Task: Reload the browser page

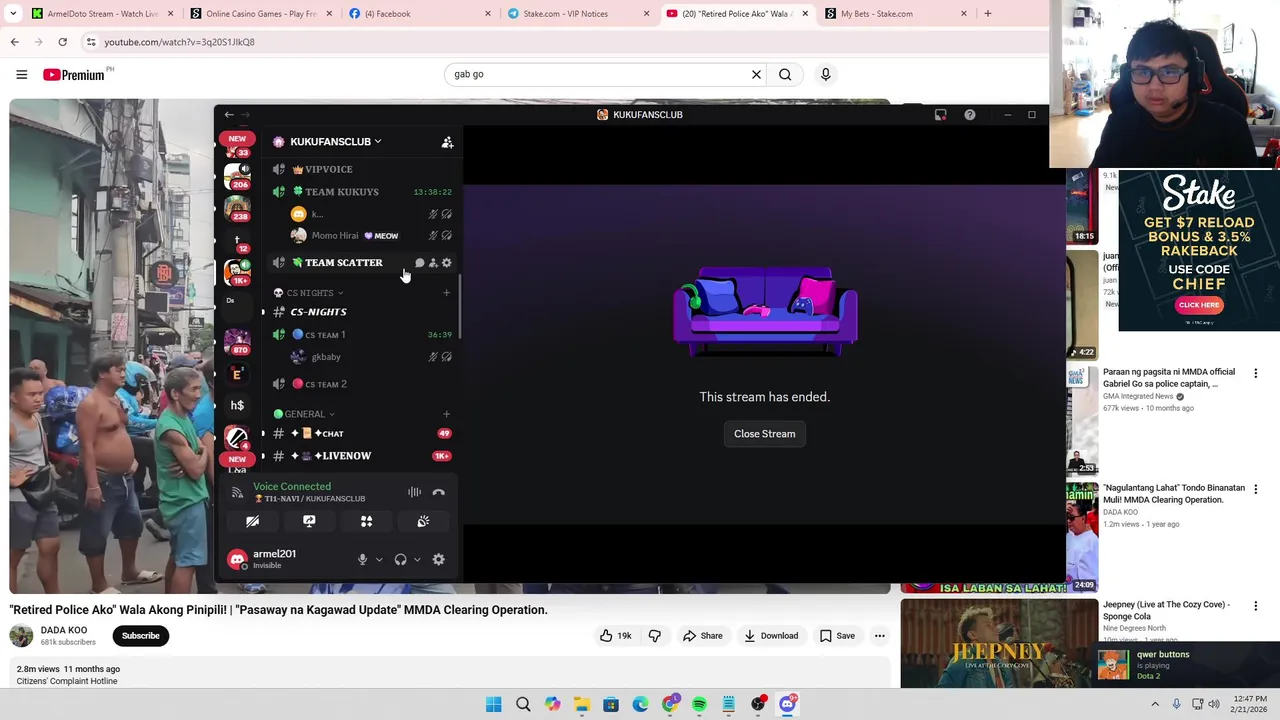Action: 62,42
